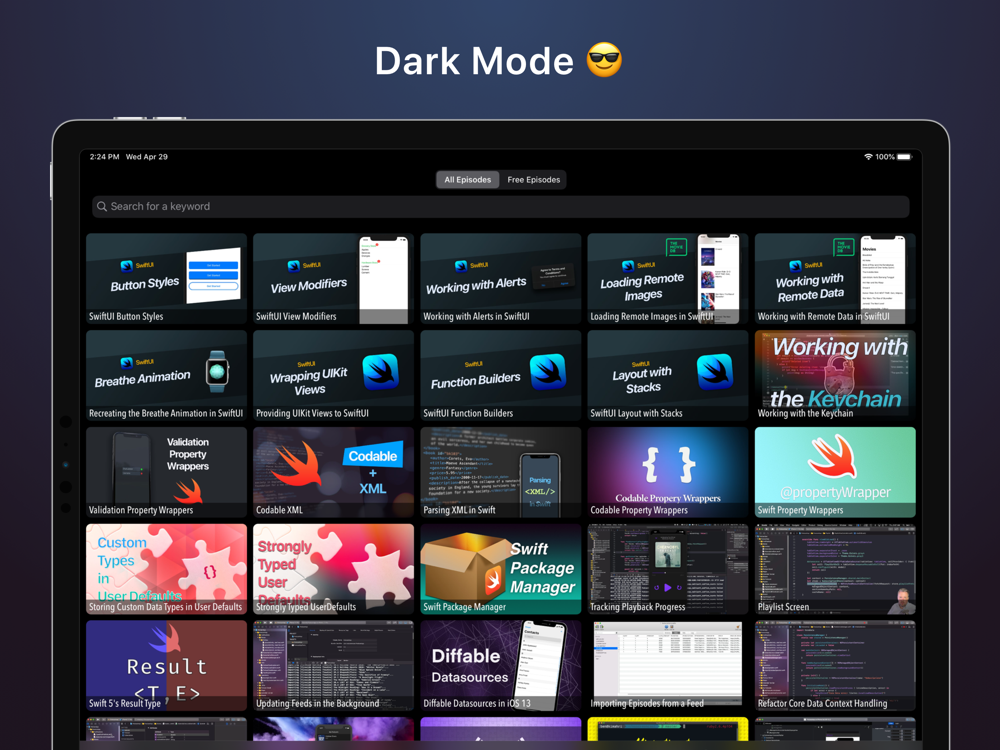Click the padlock graphic on Keychain card
Image resolution: width=1000 pixels, height=750 pixels.
pos(838,376)
